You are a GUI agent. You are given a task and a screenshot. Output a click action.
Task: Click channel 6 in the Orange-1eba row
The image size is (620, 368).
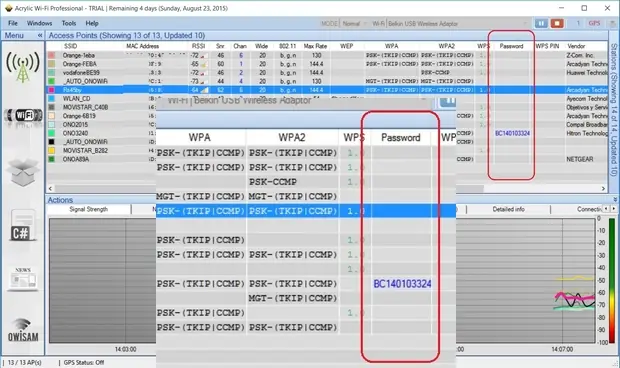click(x=241, y=55)
